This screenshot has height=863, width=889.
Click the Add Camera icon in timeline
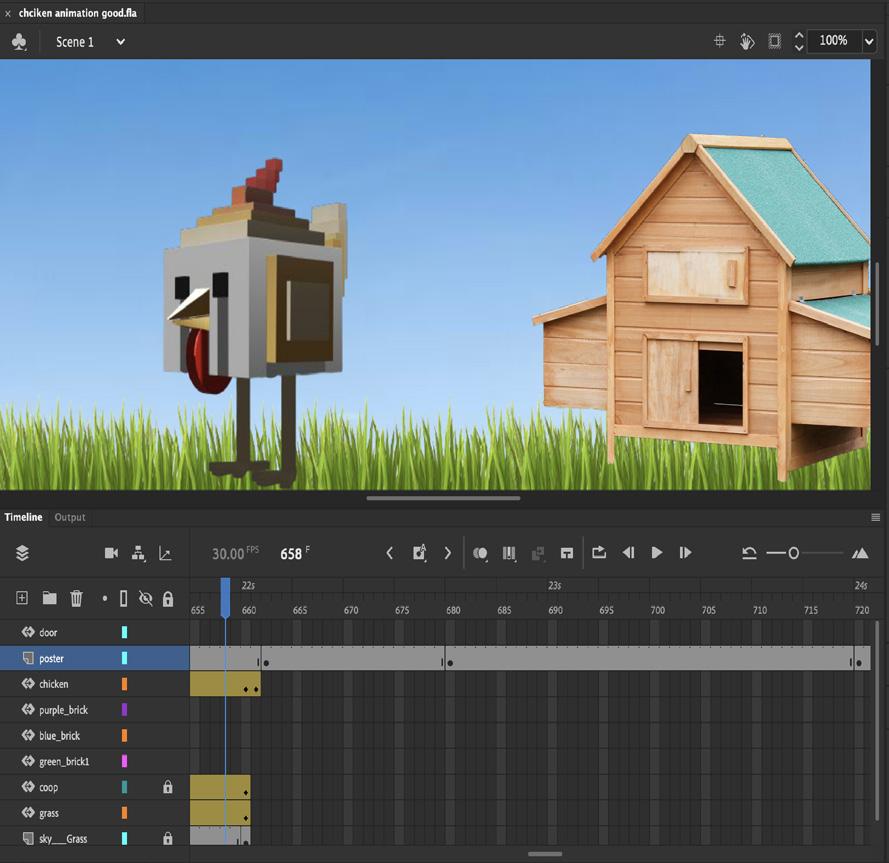click(111, 554)
